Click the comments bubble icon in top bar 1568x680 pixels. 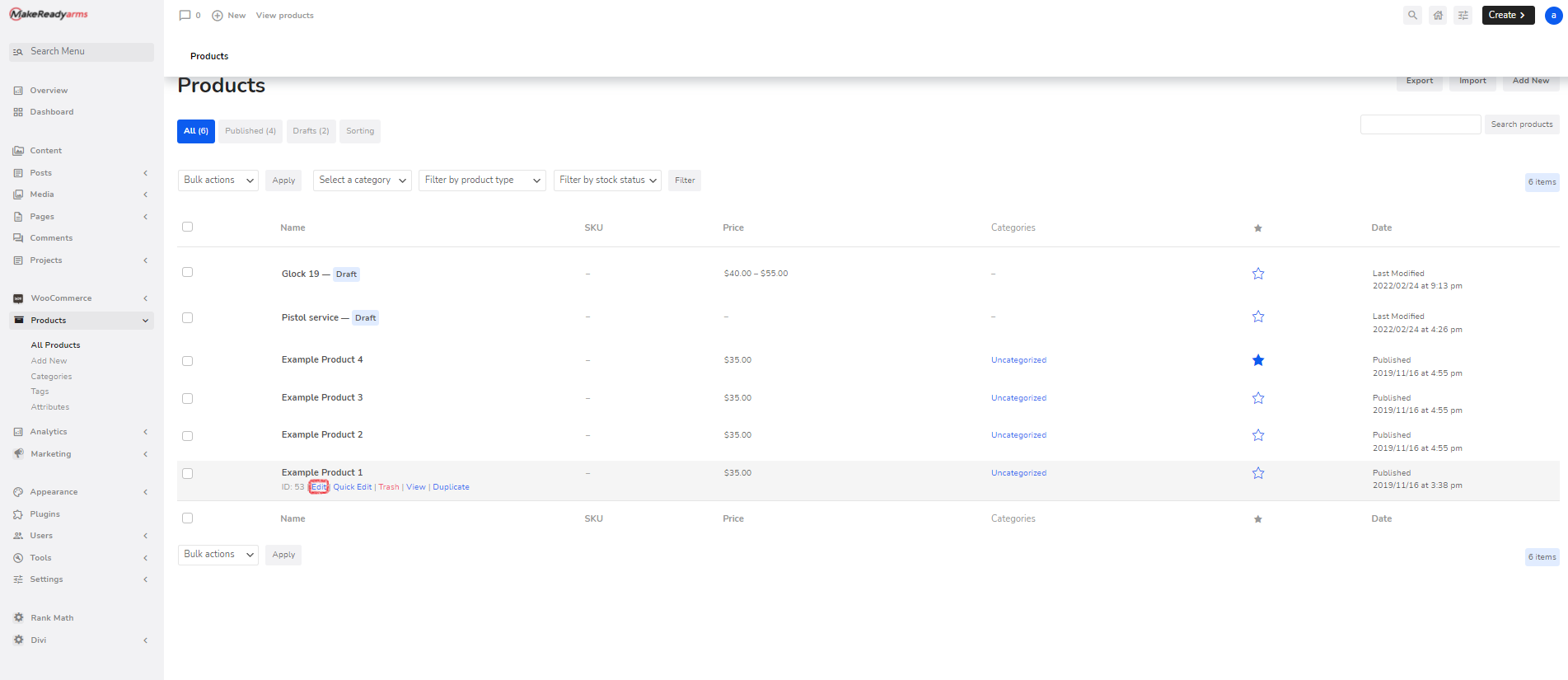coord(185,16)
